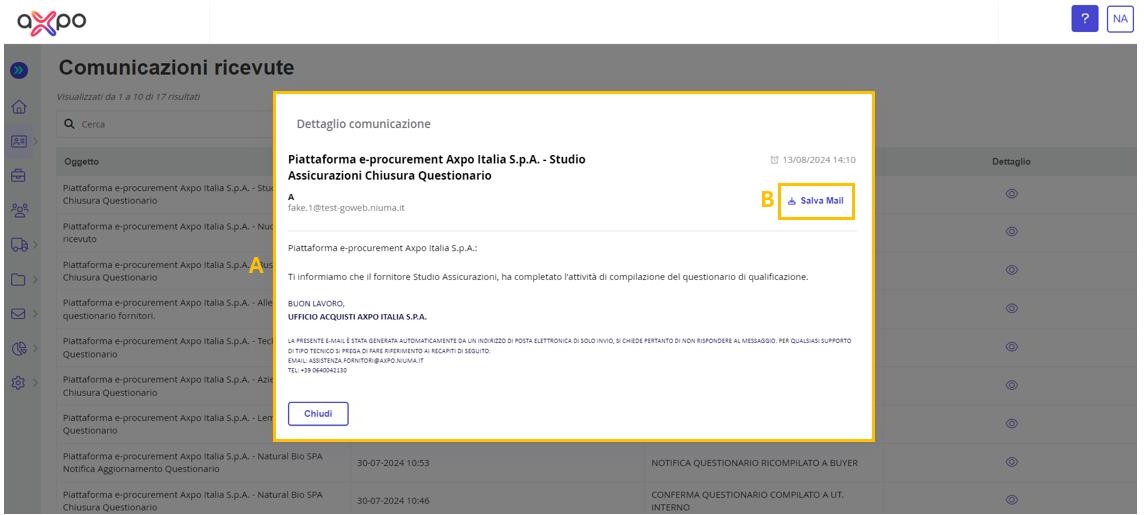1144x515 pixels.
Task: Click the dialog's bold message subject title
Action: pyautogui.click(x=436, y=167)
